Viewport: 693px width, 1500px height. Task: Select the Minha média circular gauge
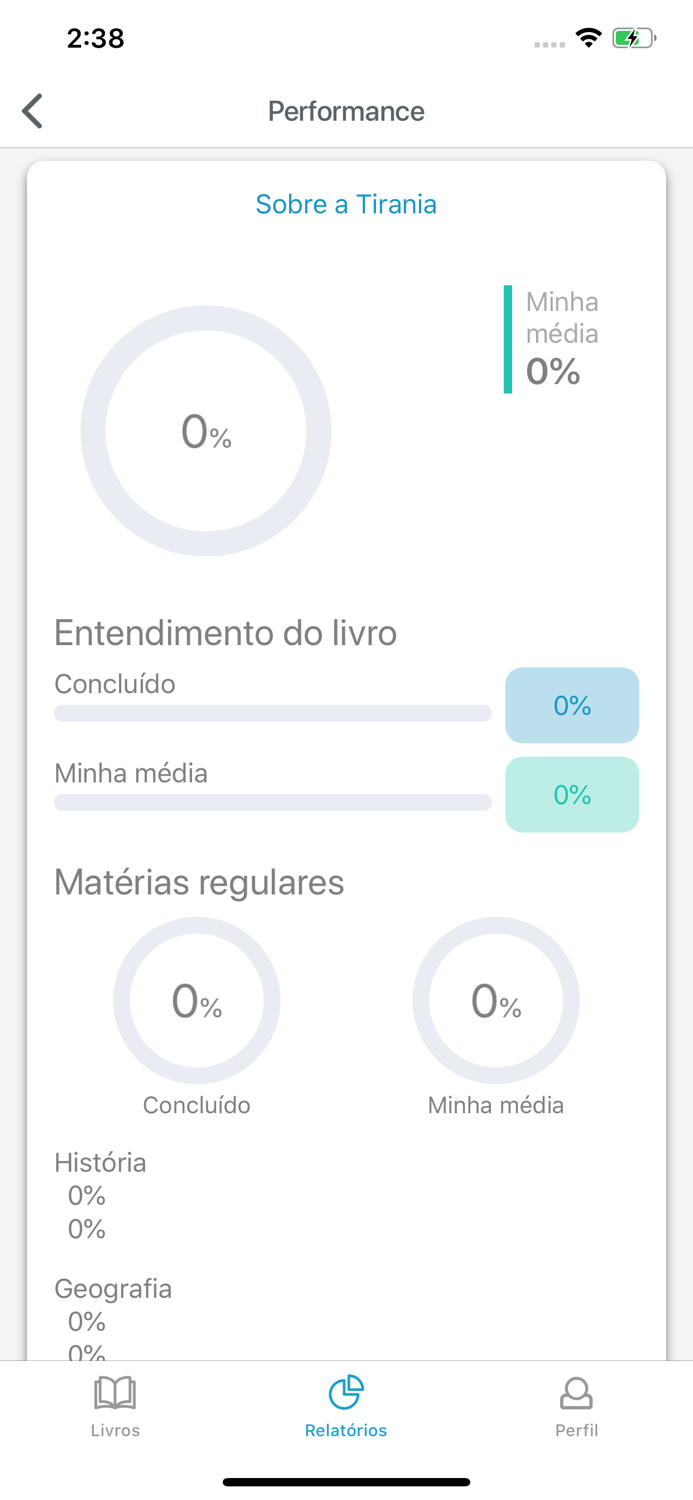496,1000
